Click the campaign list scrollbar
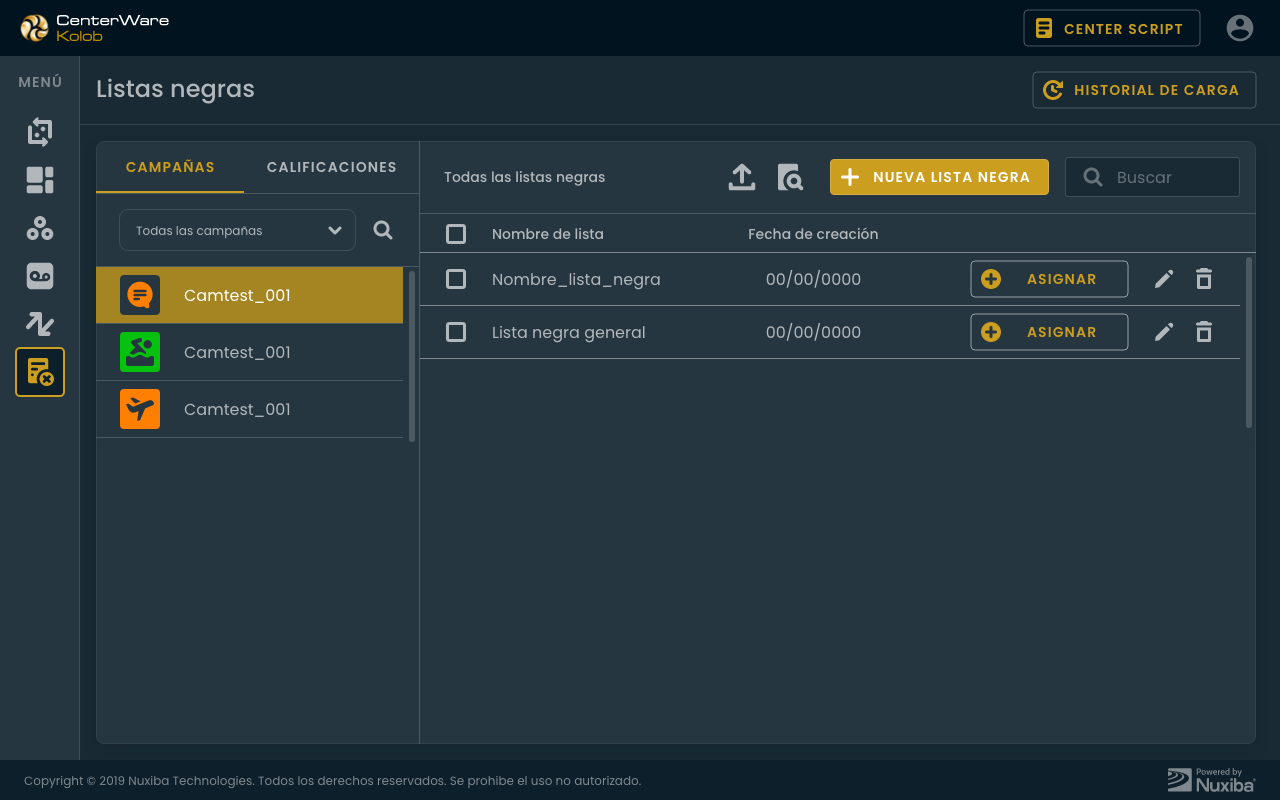Screen dimensions: 1280x800 [x=412, y=355]
